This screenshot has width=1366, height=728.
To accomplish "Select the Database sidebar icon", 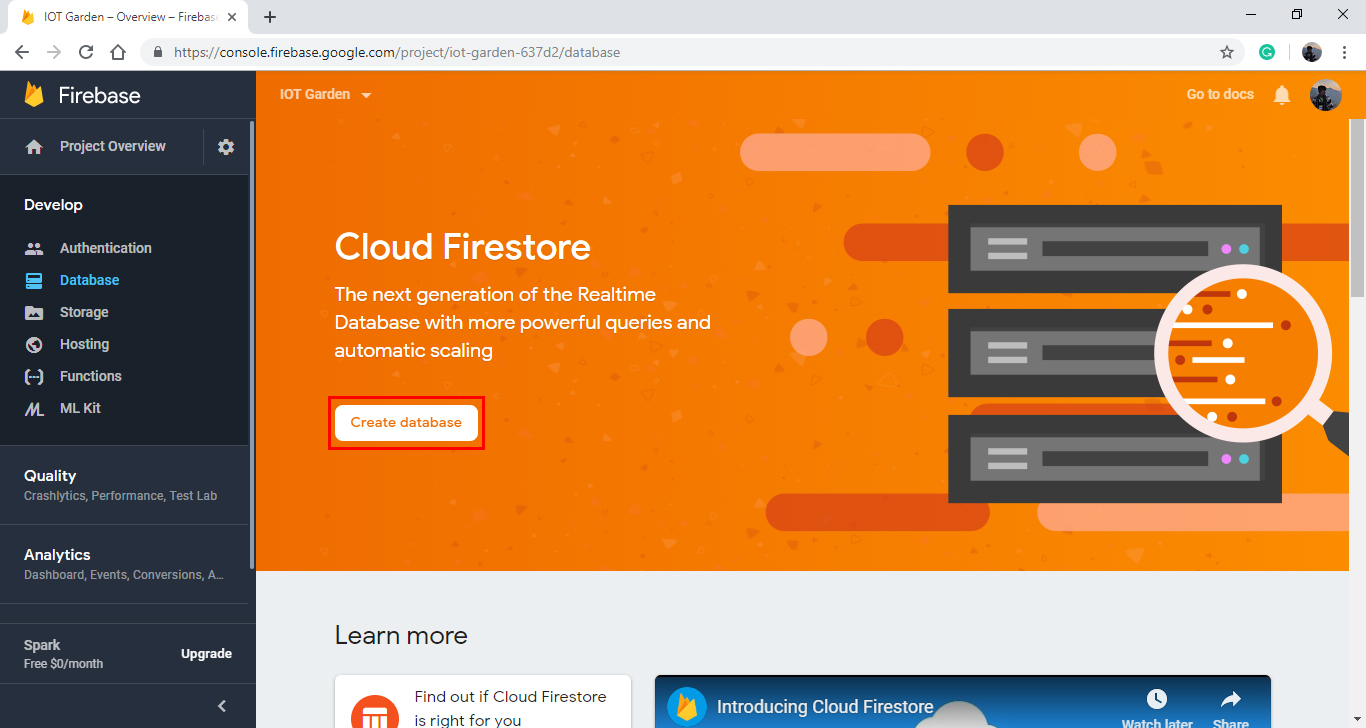I will [35, 280].
